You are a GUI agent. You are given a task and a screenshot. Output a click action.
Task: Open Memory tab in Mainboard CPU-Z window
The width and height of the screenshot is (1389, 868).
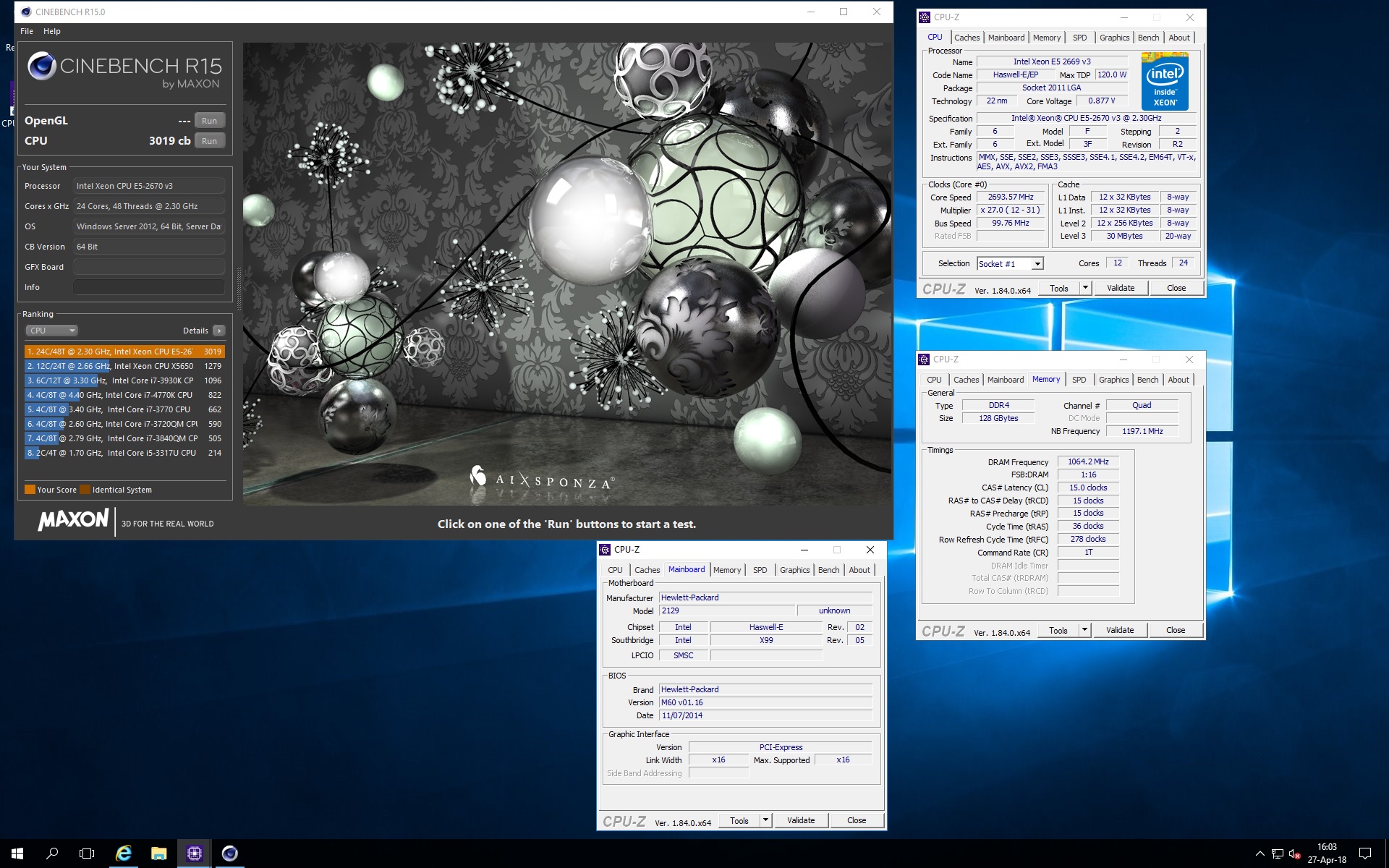(x=727, y=570)
